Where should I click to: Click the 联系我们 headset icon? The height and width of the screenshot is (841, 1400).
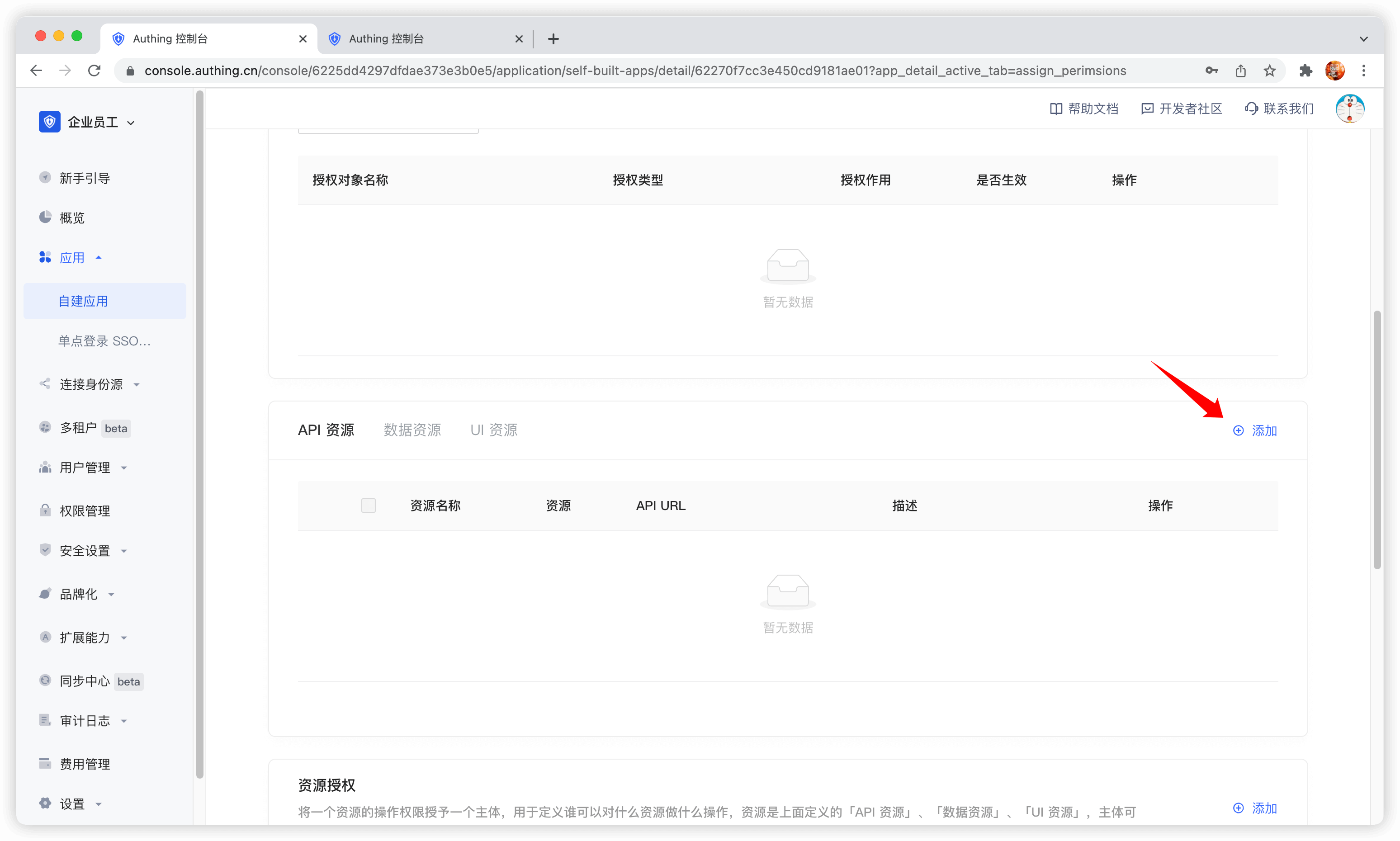[1251, 109]
